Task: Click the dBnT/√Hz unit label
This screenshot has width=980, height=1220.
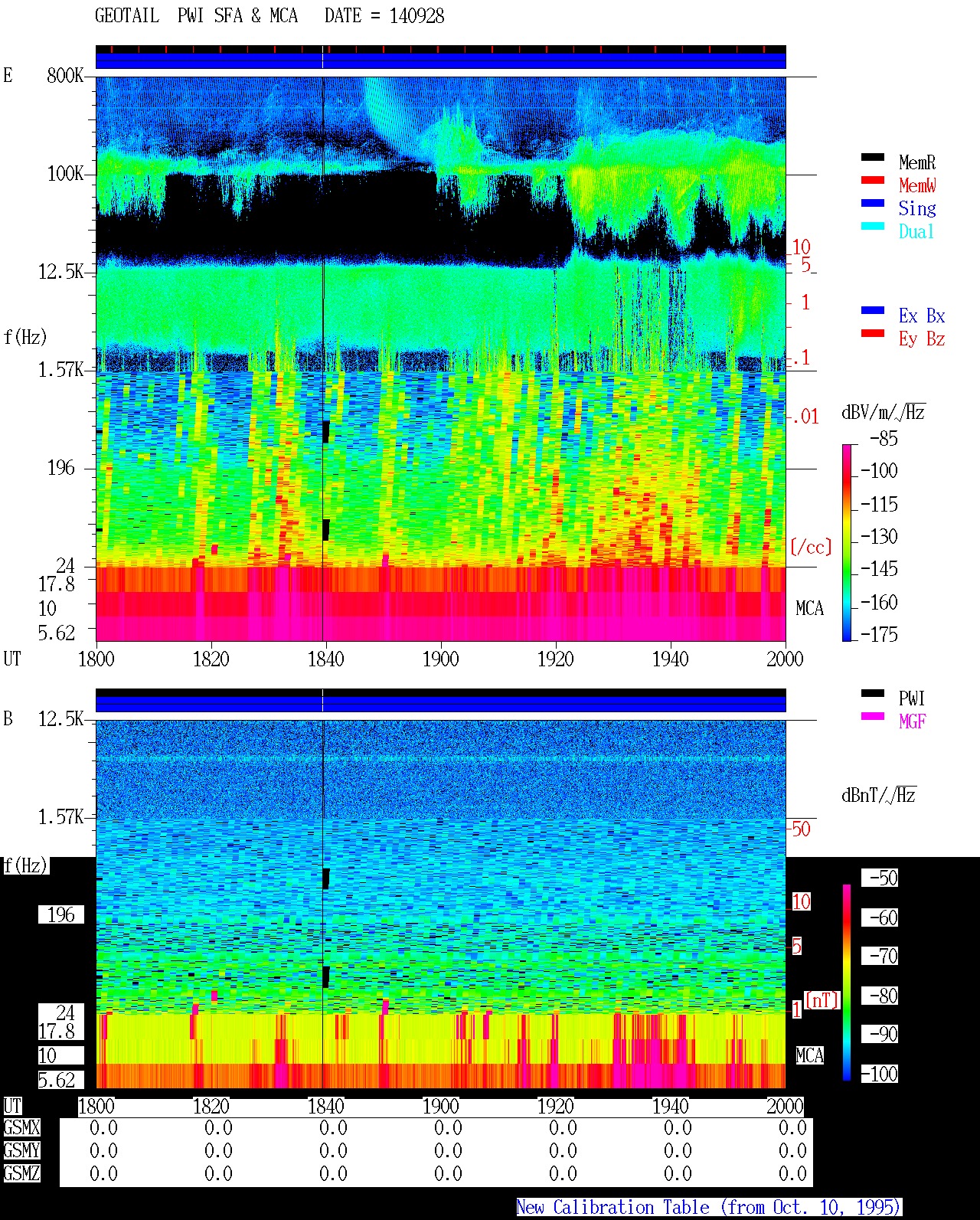Action: point(879,795)
